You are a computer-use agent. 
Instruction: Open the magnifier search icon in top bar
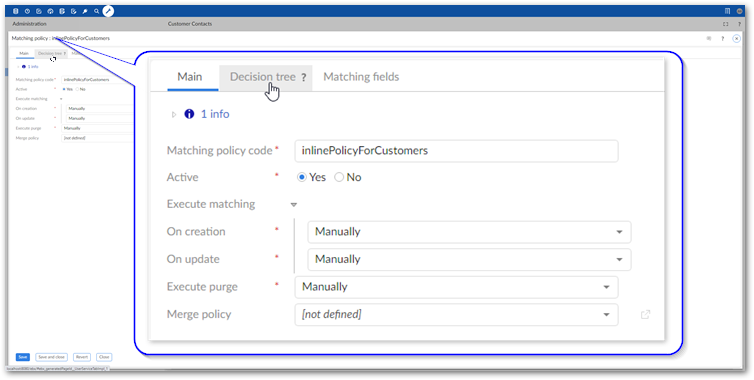click(x=97, y=11)
